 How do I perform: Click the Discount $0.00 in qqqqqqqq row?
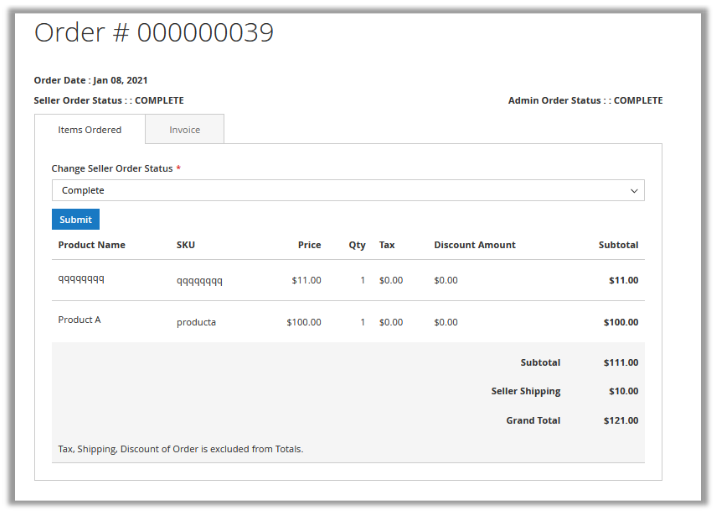coord(446,280)
